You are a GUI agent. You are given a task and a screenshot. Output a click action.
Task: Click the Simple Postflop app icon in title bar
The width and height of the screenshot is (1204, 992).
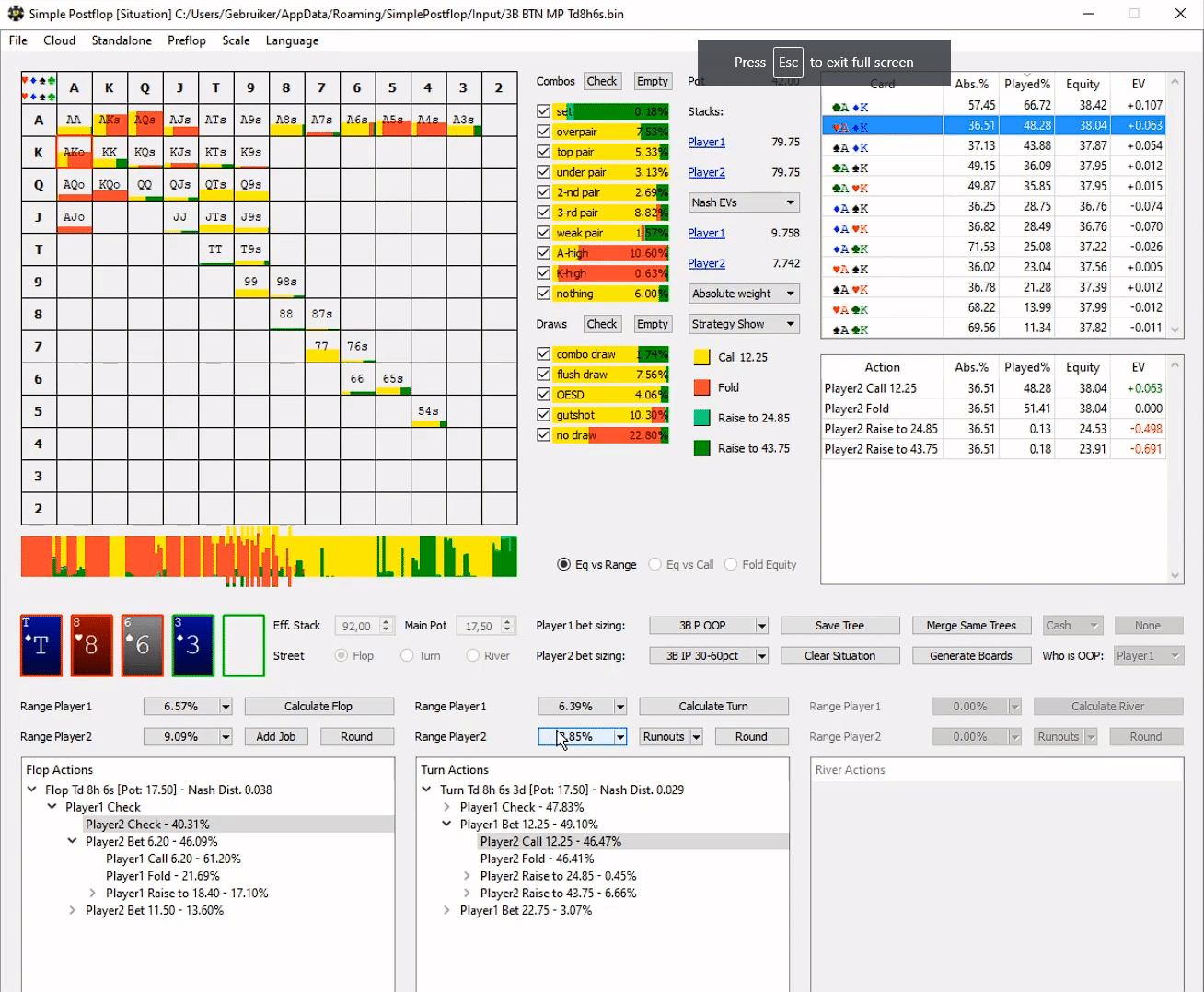(16, 14)
